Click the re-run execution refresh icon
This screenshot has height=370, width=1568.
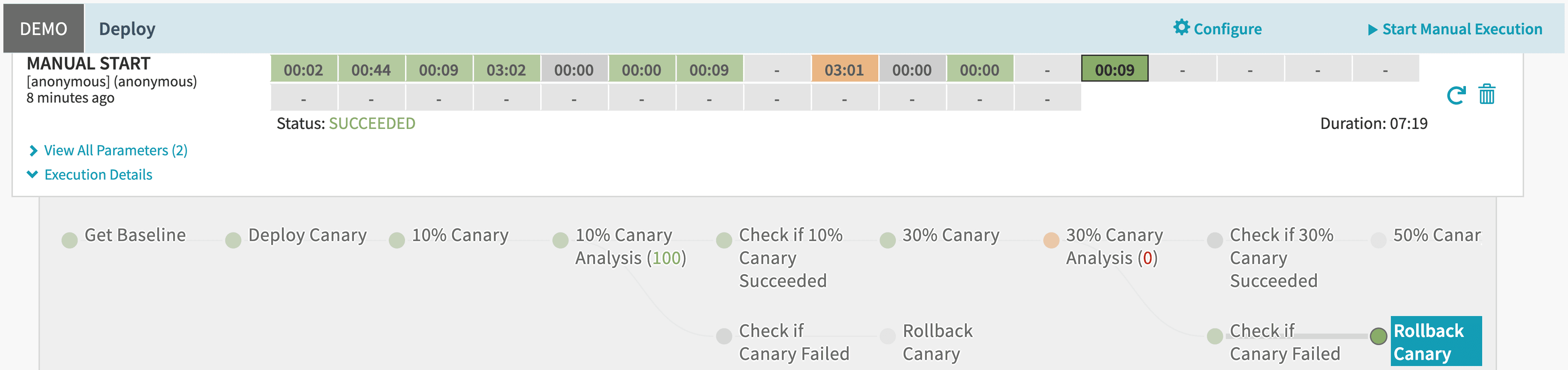[x=1456, y=95]
